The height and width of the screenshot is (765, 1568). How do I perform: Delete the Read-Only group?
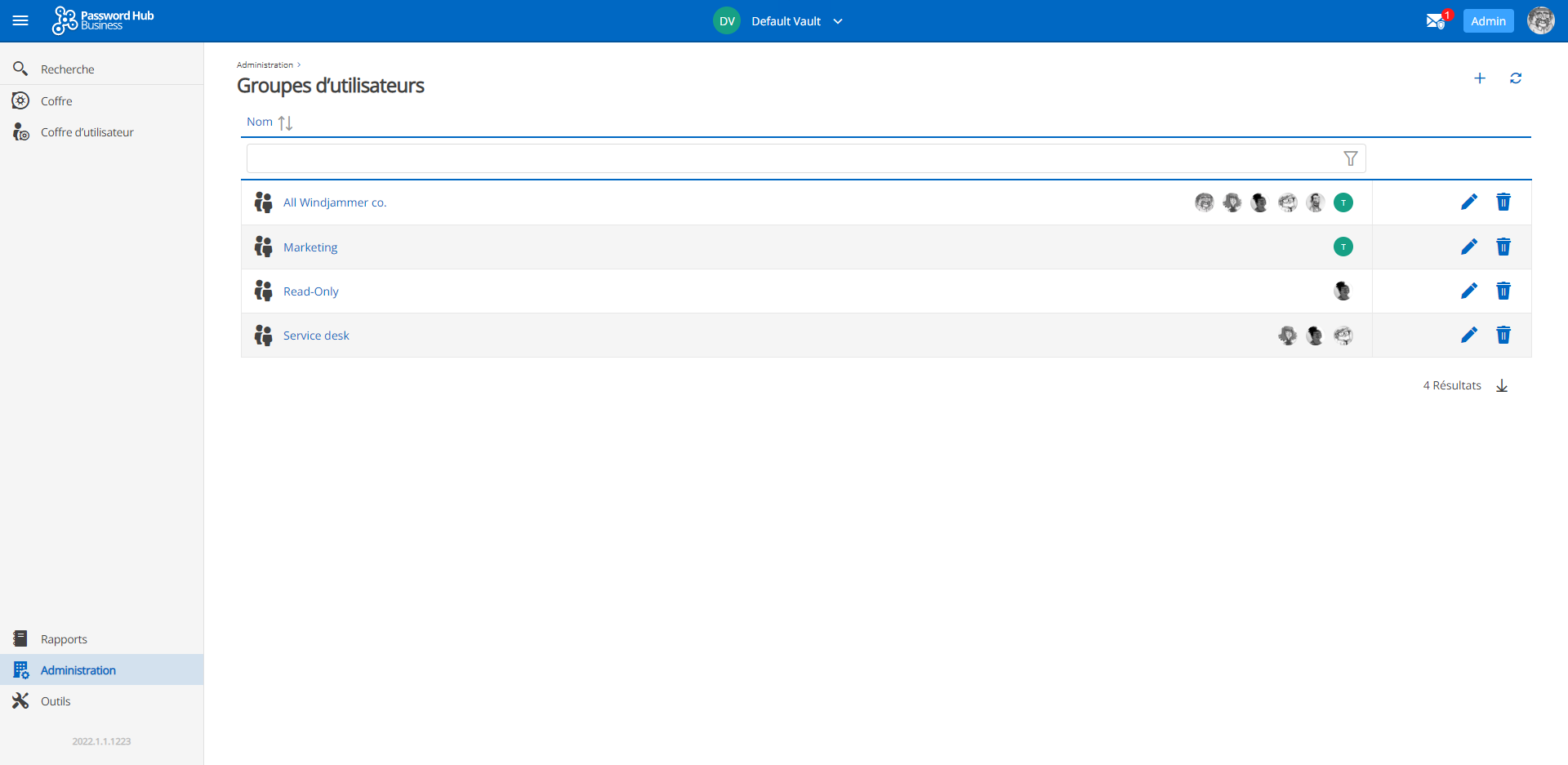click(x=1503, y=291)
